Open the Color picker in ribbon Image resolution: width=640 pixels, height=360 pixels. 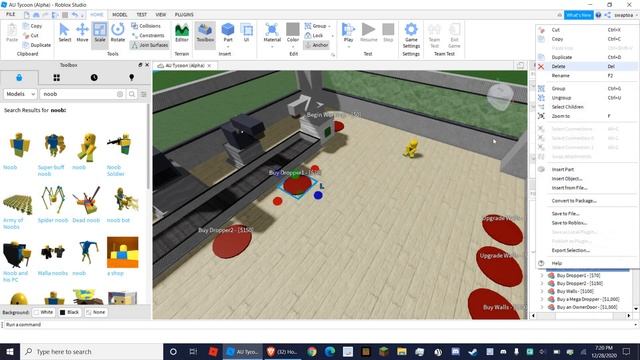[293, 34]
